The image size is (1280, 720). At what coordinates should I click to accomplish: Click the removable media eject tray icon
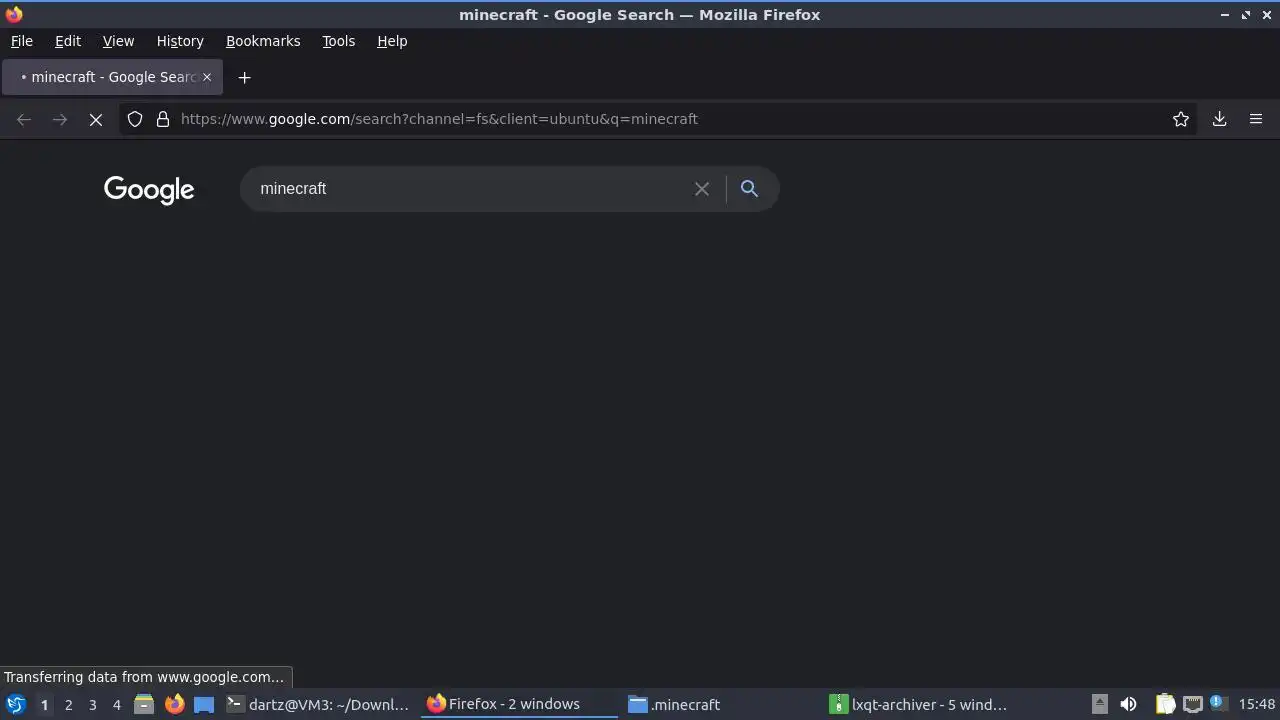click(x=1099, y=704)
